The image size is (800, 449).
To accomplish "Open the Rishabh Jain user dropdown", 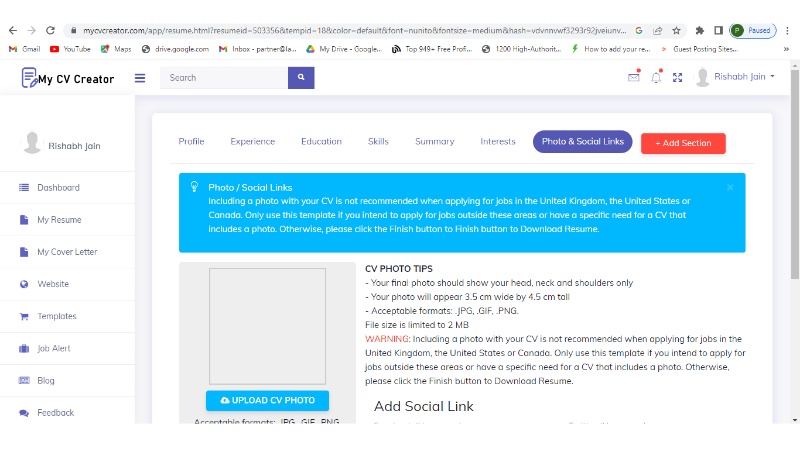I will 736,77.
